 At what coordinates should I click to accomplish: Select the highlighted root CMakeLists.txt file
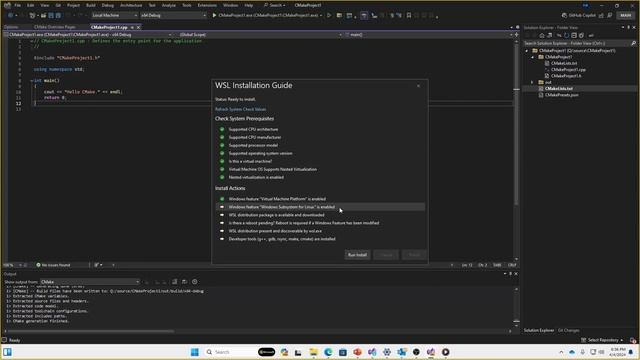tap(558, 89)
